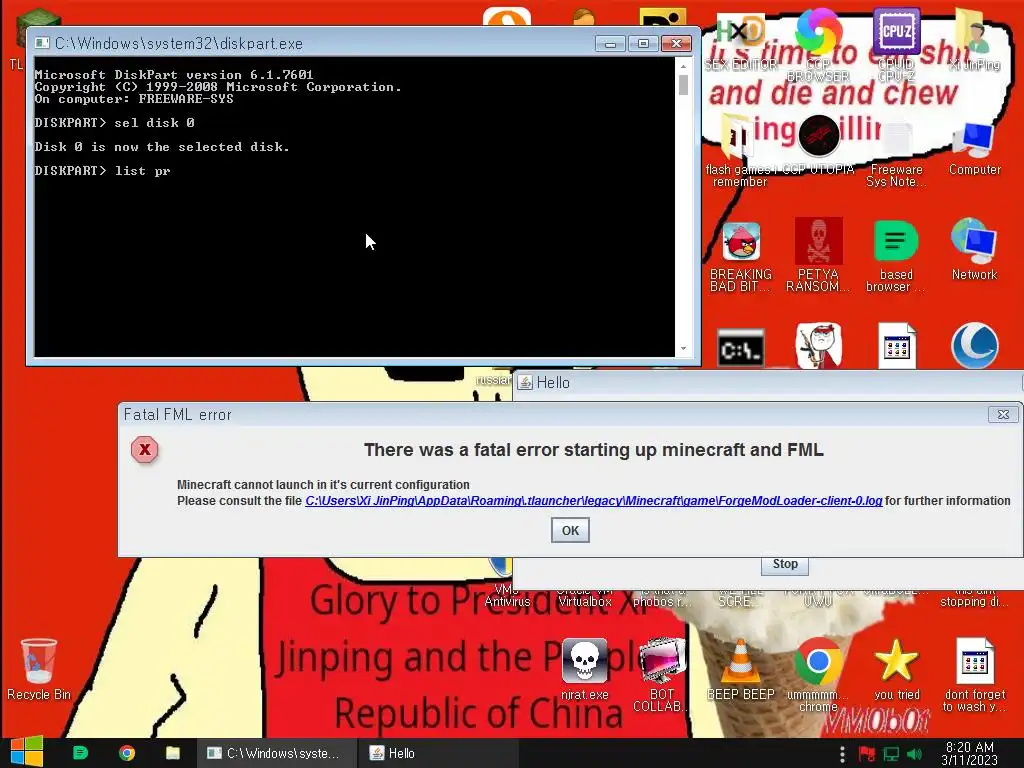
Task: Minimize the diskpart window
Action: coord(611,44)
